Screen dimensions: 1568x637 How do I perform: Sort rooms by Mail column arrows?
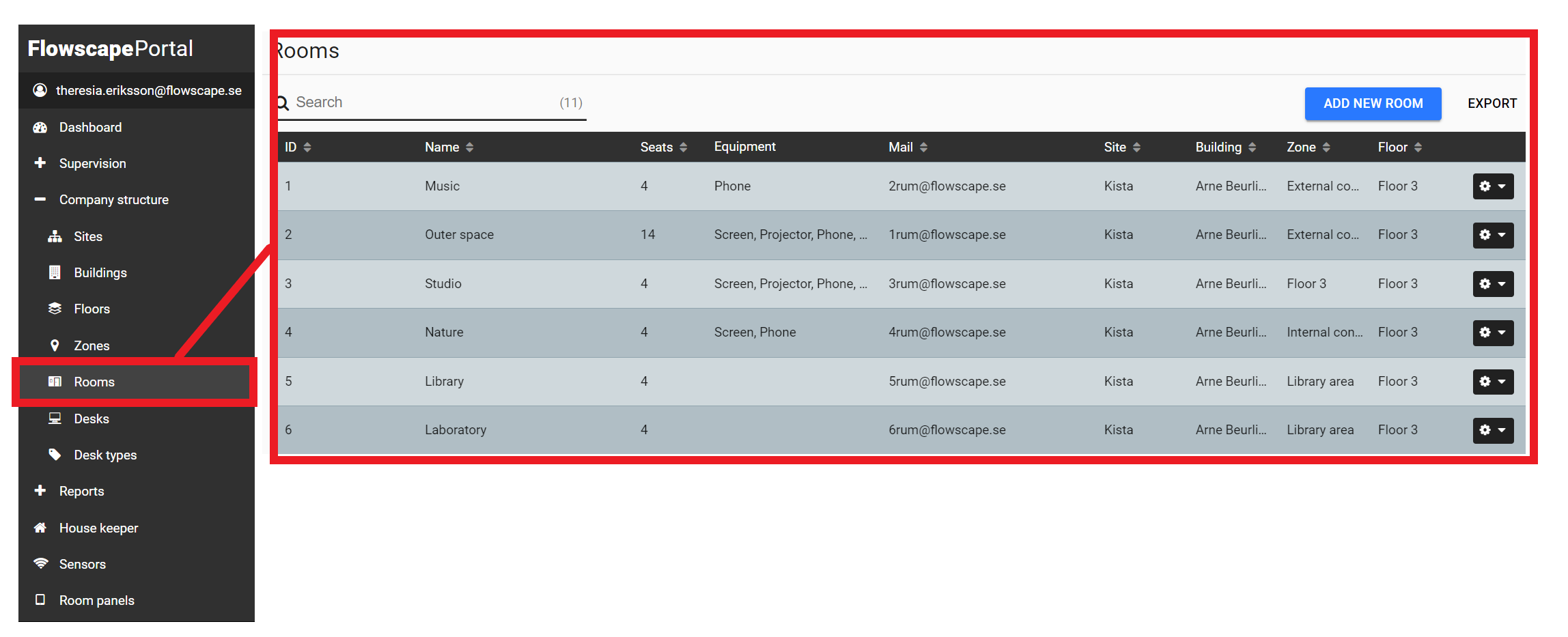923,147
